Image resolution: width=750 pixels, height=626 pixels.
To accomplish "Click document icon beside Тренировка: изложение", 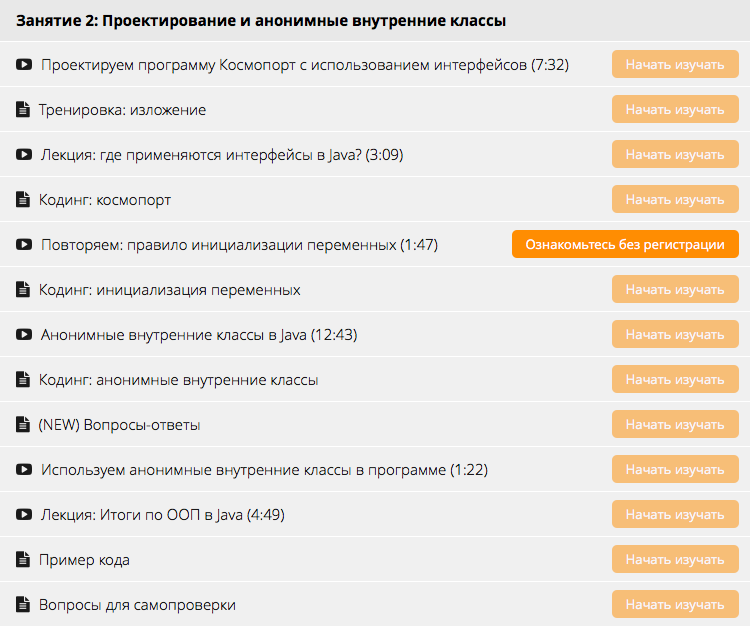I will coord(23,110).
